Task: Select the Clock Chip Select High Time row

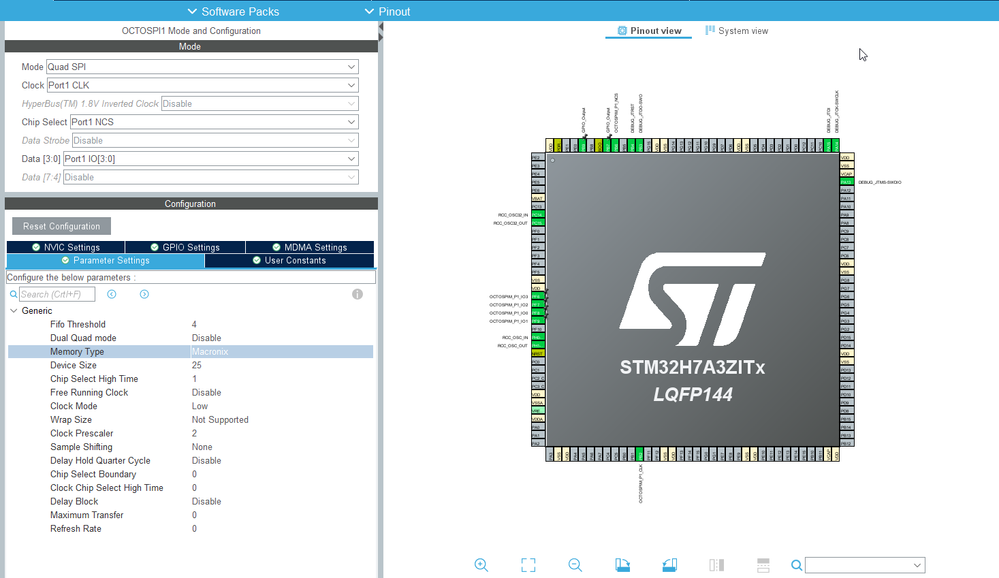Action: [190, 488]
